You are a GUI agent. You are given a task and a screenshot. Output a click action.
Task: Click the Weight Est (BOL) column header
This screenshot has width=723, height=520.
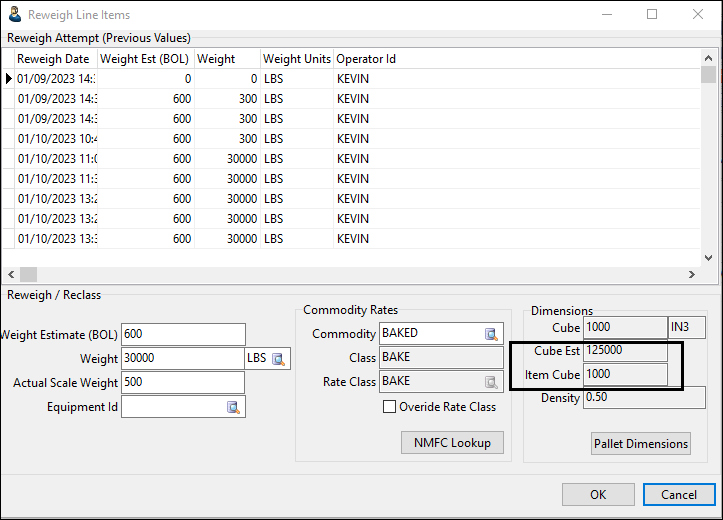[x=145, y=59]
